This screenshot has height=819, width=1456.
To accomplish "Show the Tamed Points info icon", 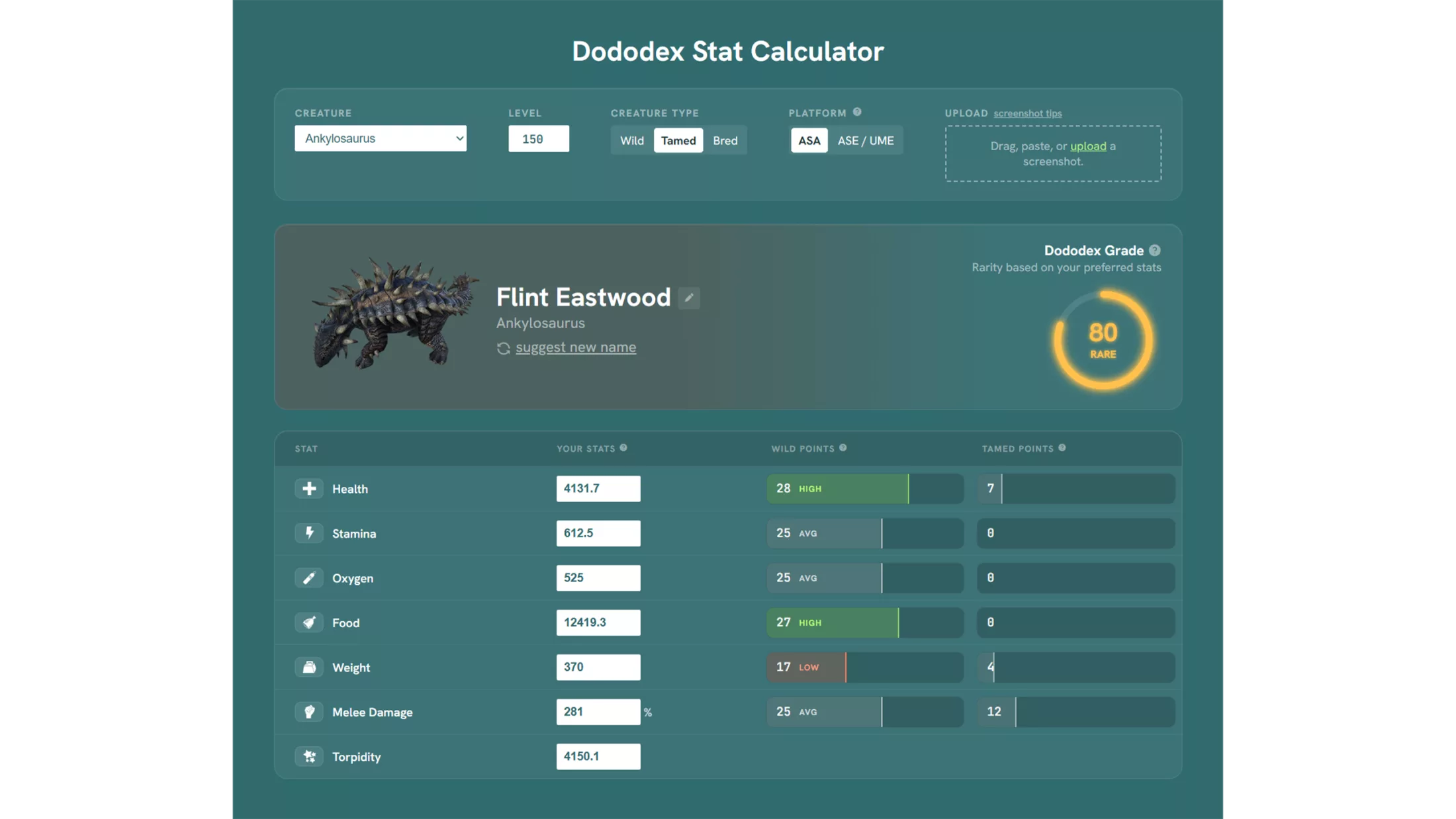I will (x=1062, y=448).
